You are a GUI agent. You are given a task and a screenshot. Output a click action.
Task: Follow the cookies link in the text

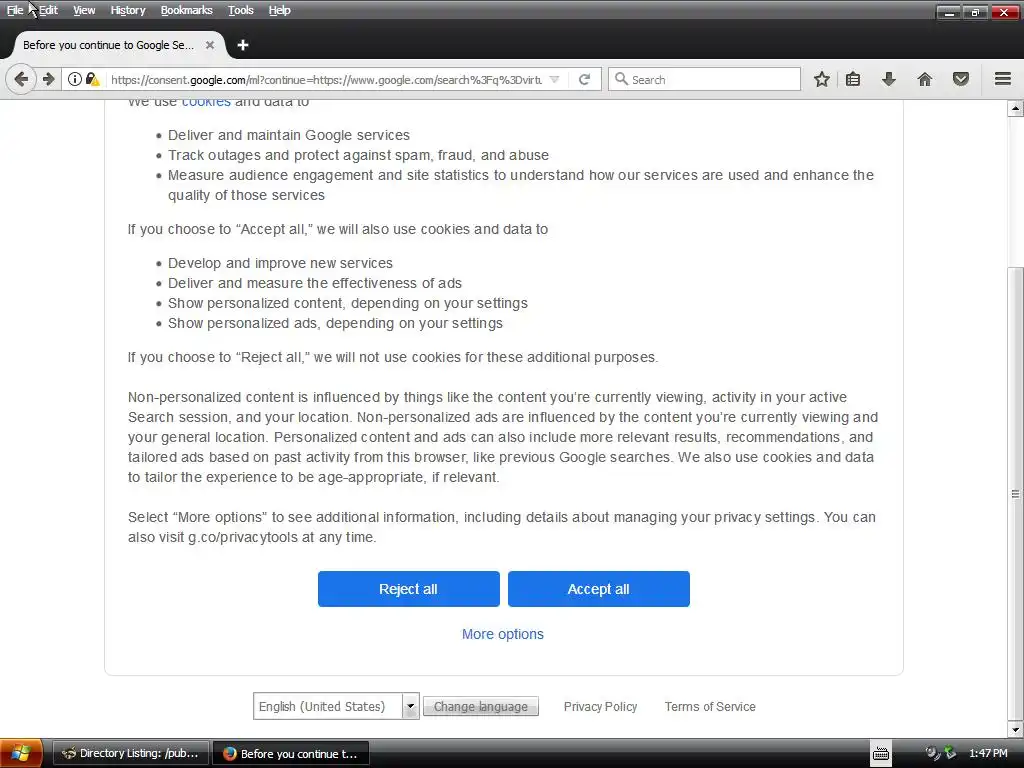206,103
